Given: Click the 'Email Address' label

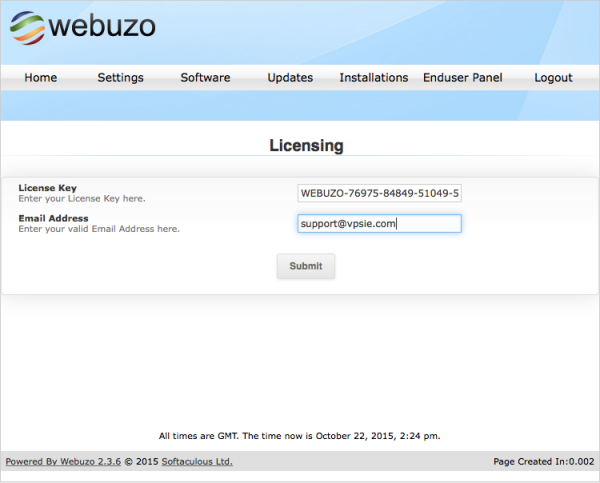Looking at the screenshot, I should click(x=53, y=218).
